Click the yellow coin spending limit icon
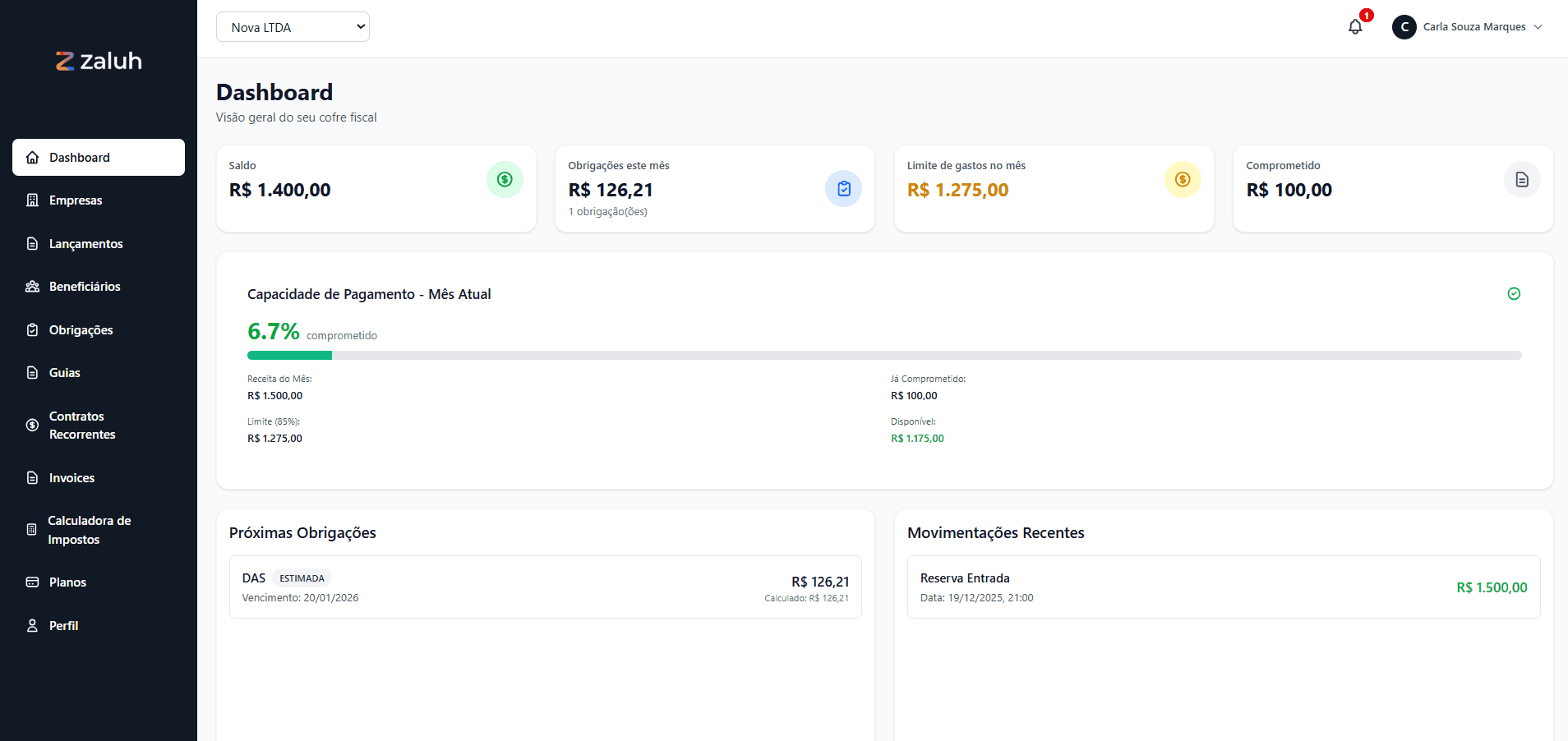 pyautogui.click(x=1183, y=179)
